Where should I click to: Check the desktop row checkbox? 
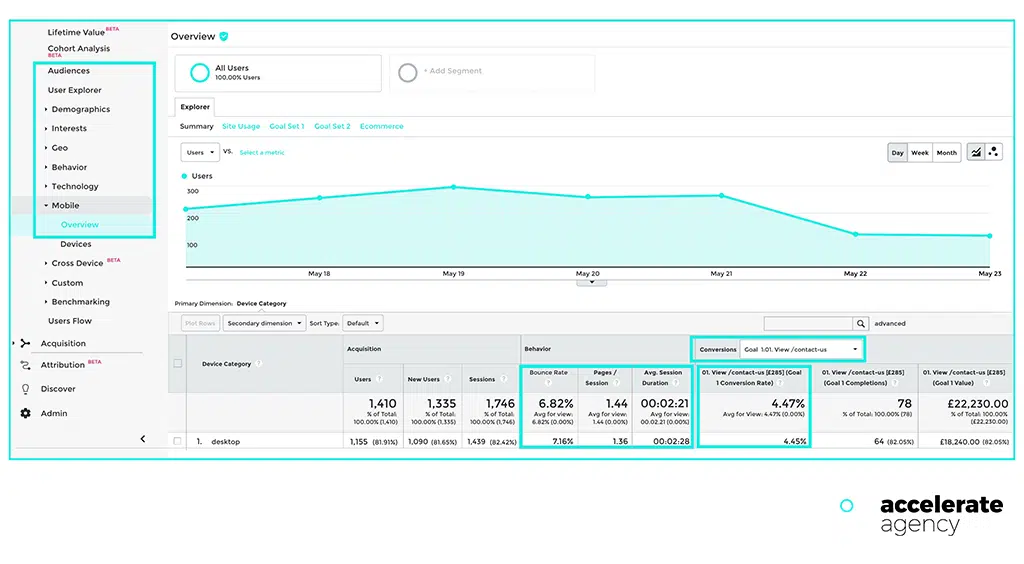(x=177, y=441)
